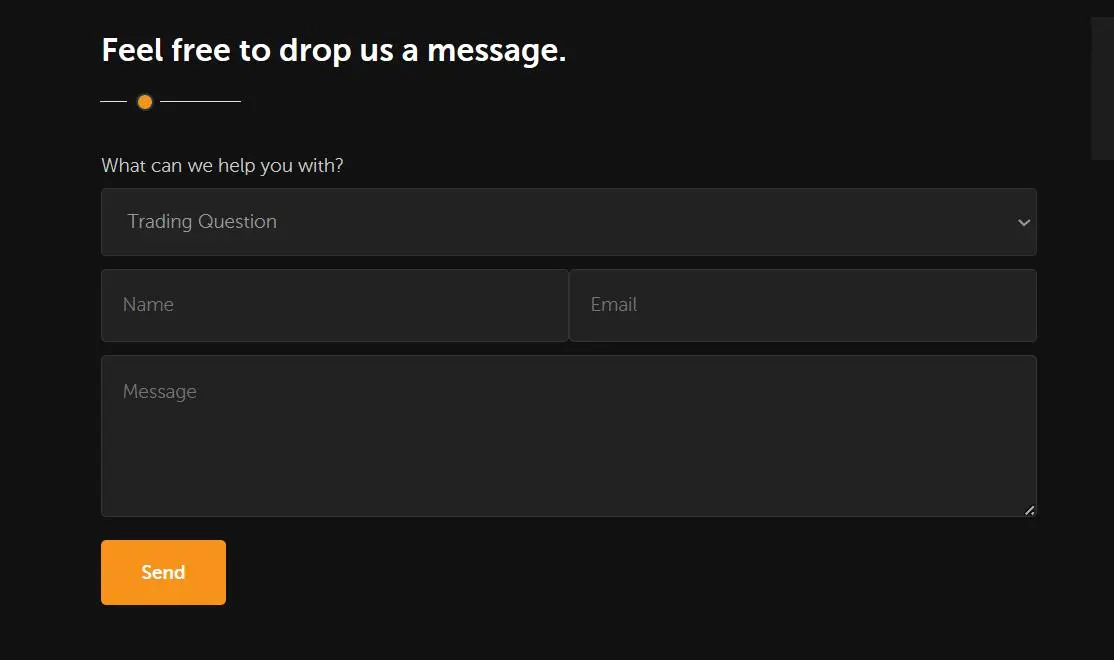Click the scrollbar track below the thumb
The image size is (1114, 660).
coord(1102,410)
